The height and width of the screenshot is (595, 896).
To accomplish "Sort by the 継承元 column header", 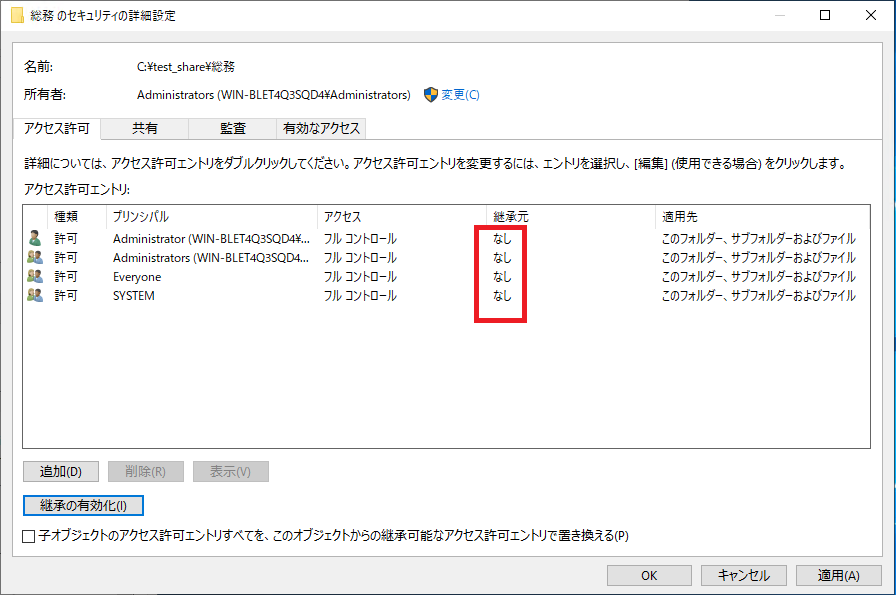I will point(570,217).
